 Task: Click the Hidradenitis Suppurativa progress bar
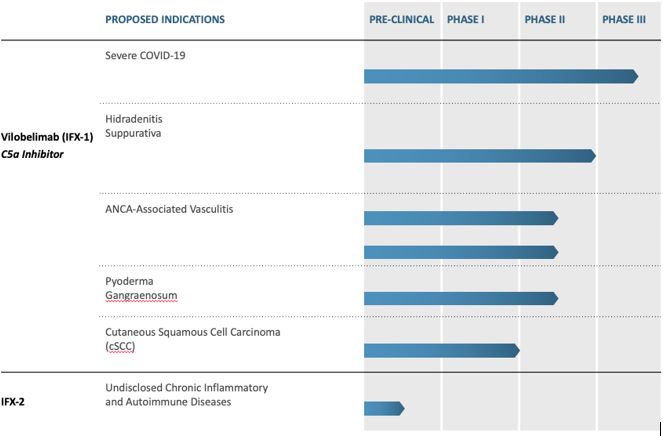pos(479,155)
